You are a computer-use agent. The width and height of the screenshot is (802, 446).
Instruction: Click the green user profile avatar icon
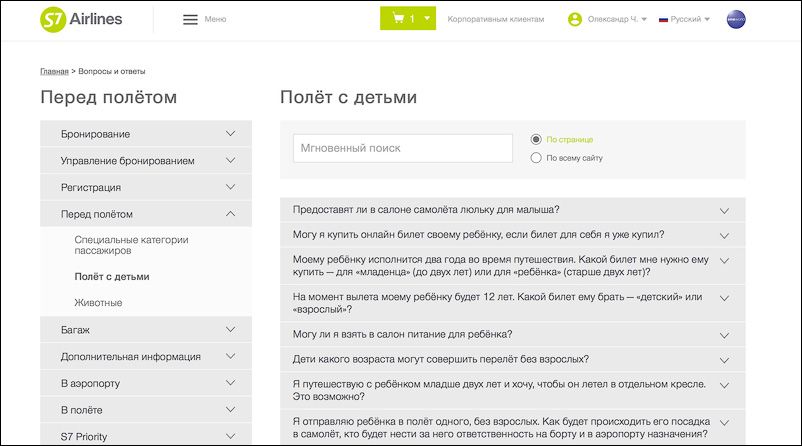coord(575,19)
